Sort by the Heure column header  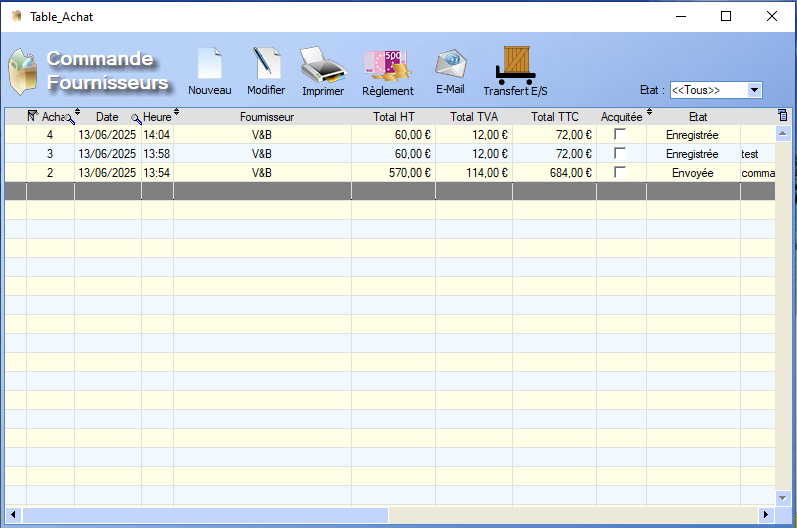(157, 117)
